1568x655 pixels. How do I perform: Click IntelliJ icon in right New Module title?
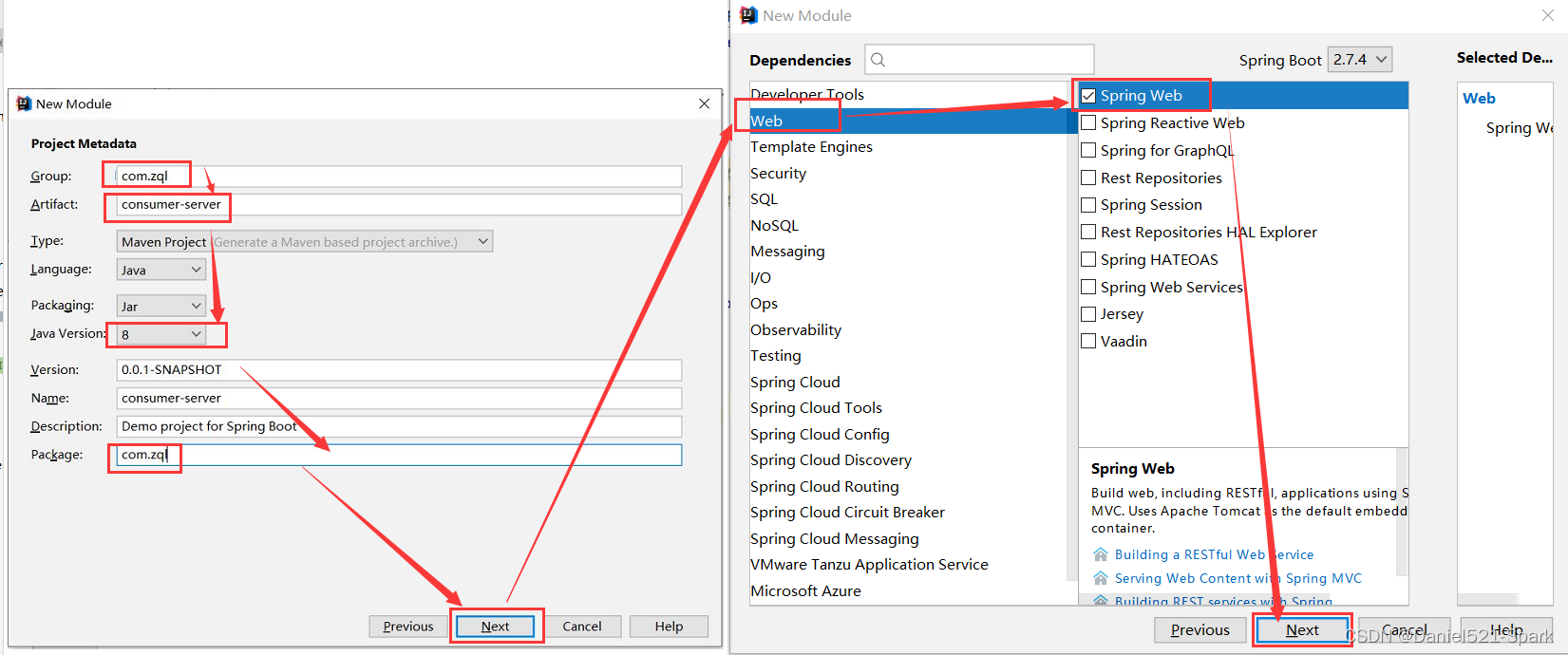click(x=748, y=15)
